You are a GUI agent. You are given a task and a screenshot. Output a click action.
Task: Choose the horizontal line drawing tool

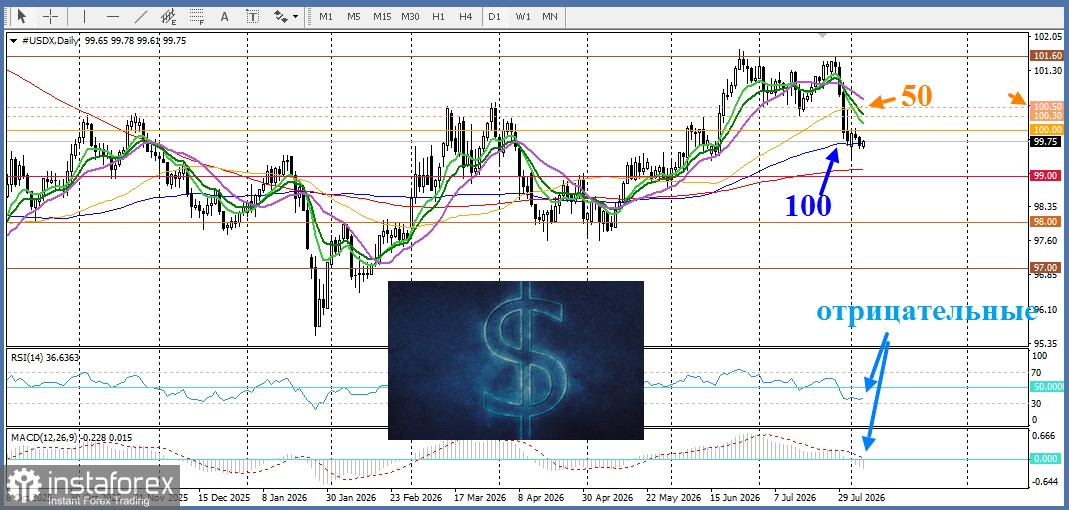[x=113, y=16]
